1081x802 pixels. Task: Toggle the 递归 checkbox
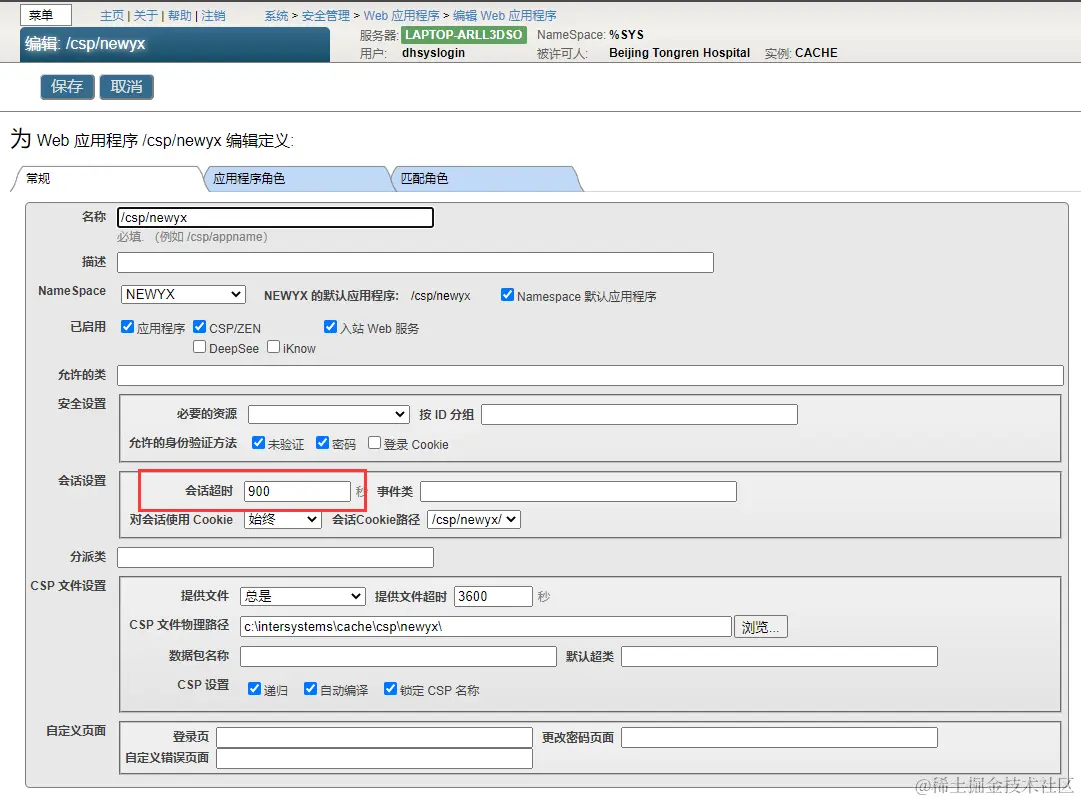[254, 689]
